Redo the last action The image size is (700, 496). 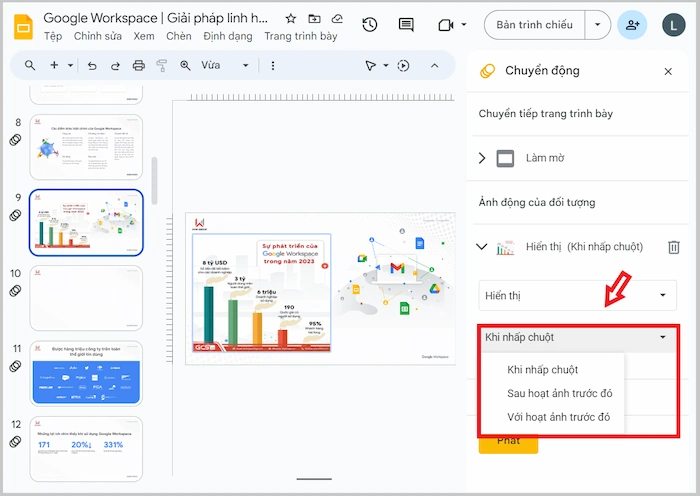[x=115, y=66]
